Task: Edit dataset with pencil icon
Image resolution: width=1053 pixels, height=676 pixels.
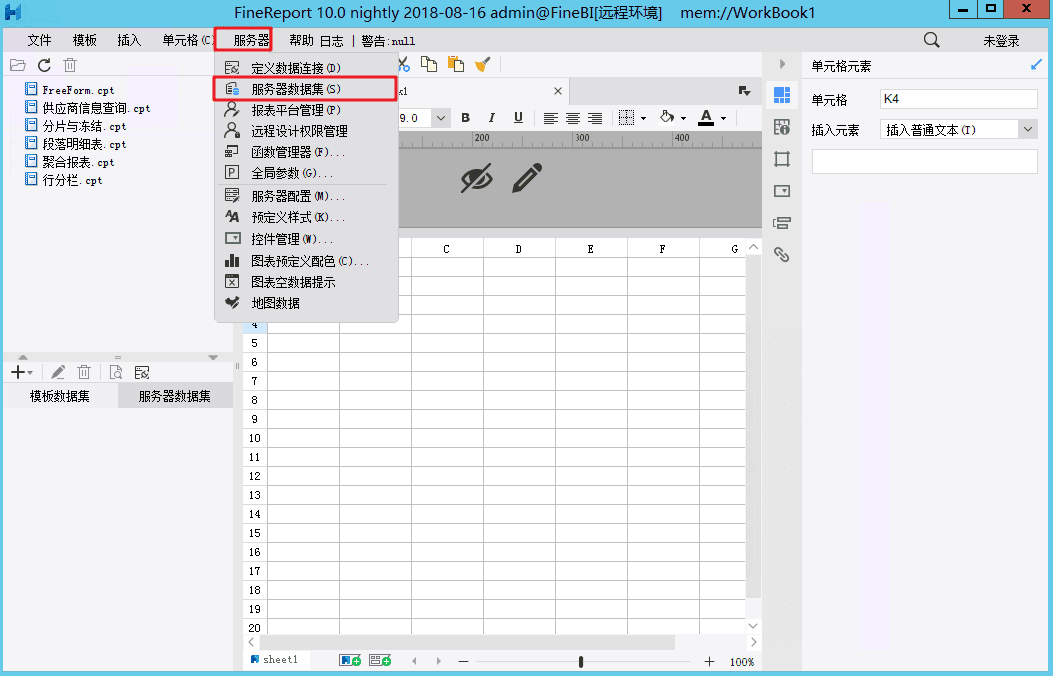Action: coord(58,372)
